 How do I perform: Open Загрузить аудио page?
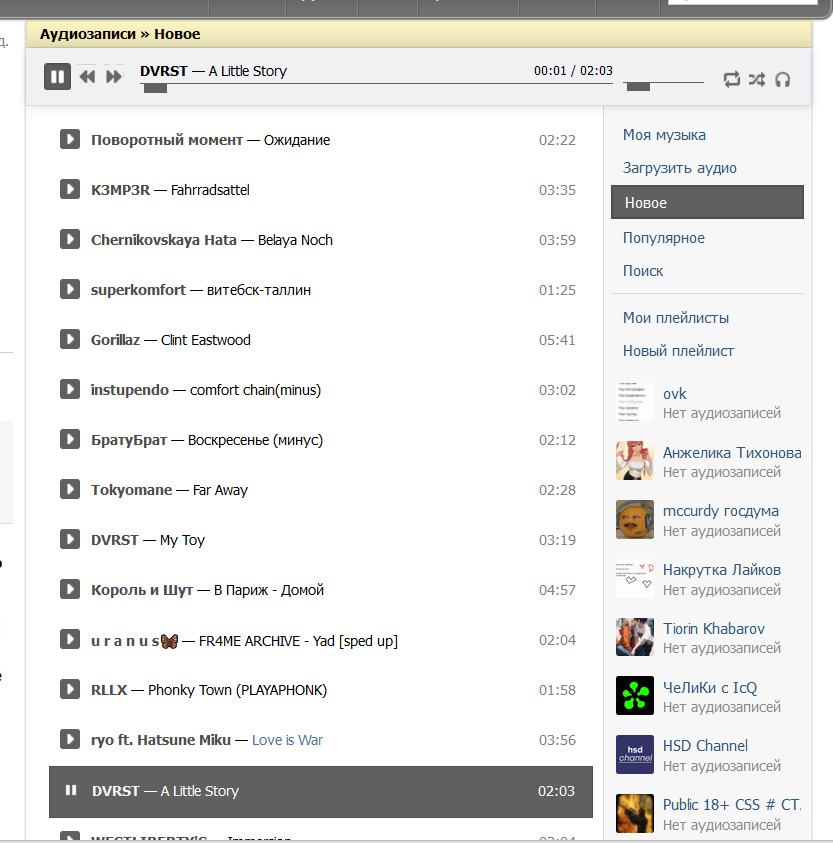pyautogui.click(x=680, y=168)
